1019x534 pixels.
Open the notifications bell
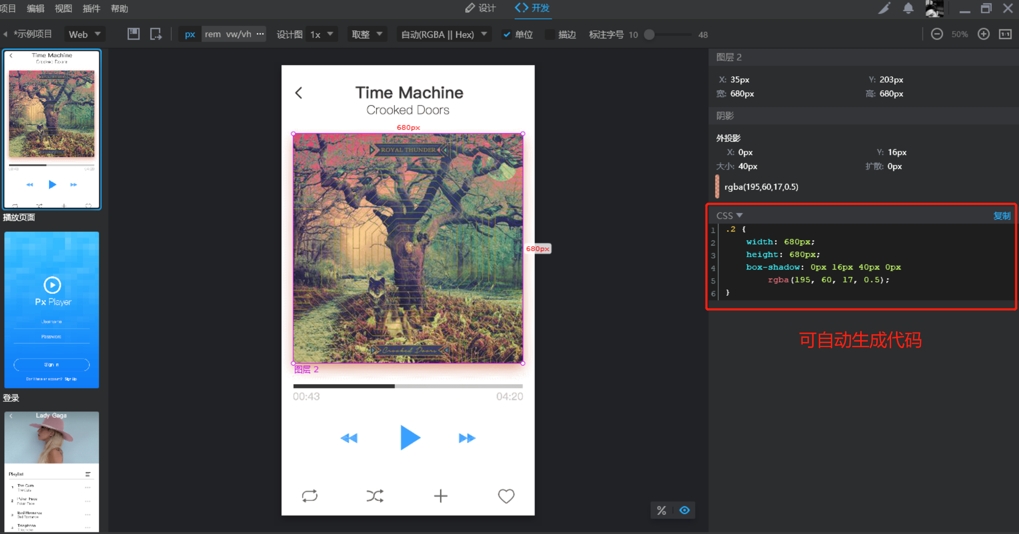[x=908, y=9]
